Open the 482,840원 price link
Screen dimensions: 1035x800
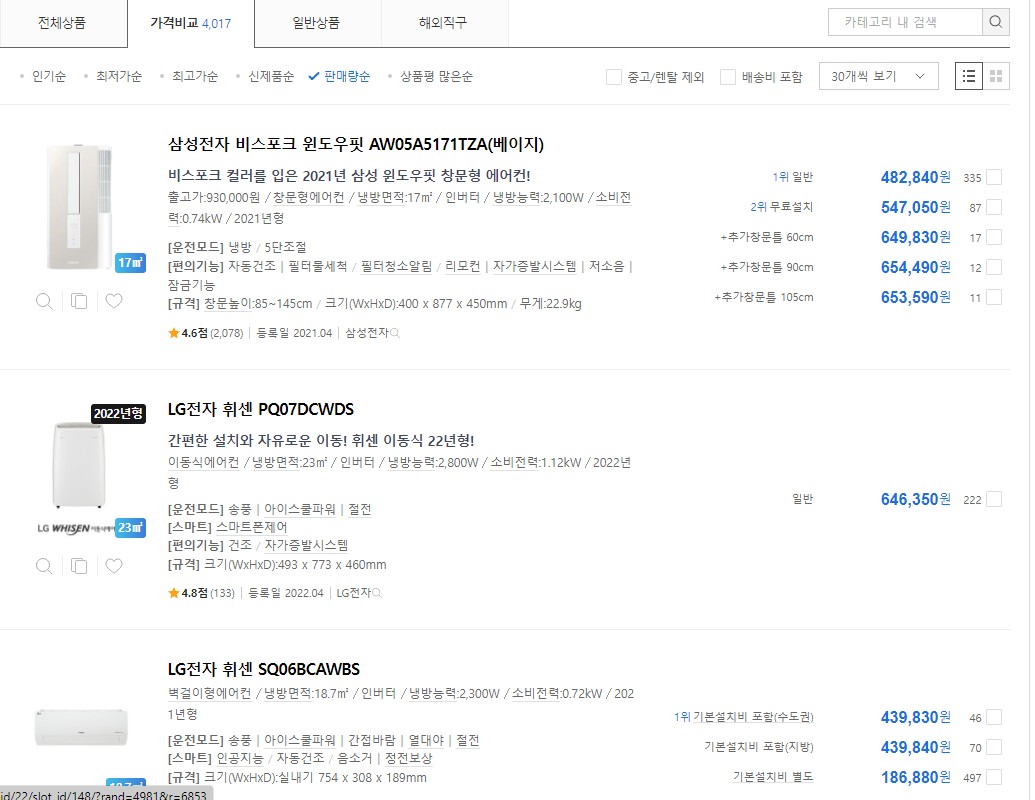click(x=916, y=178)
